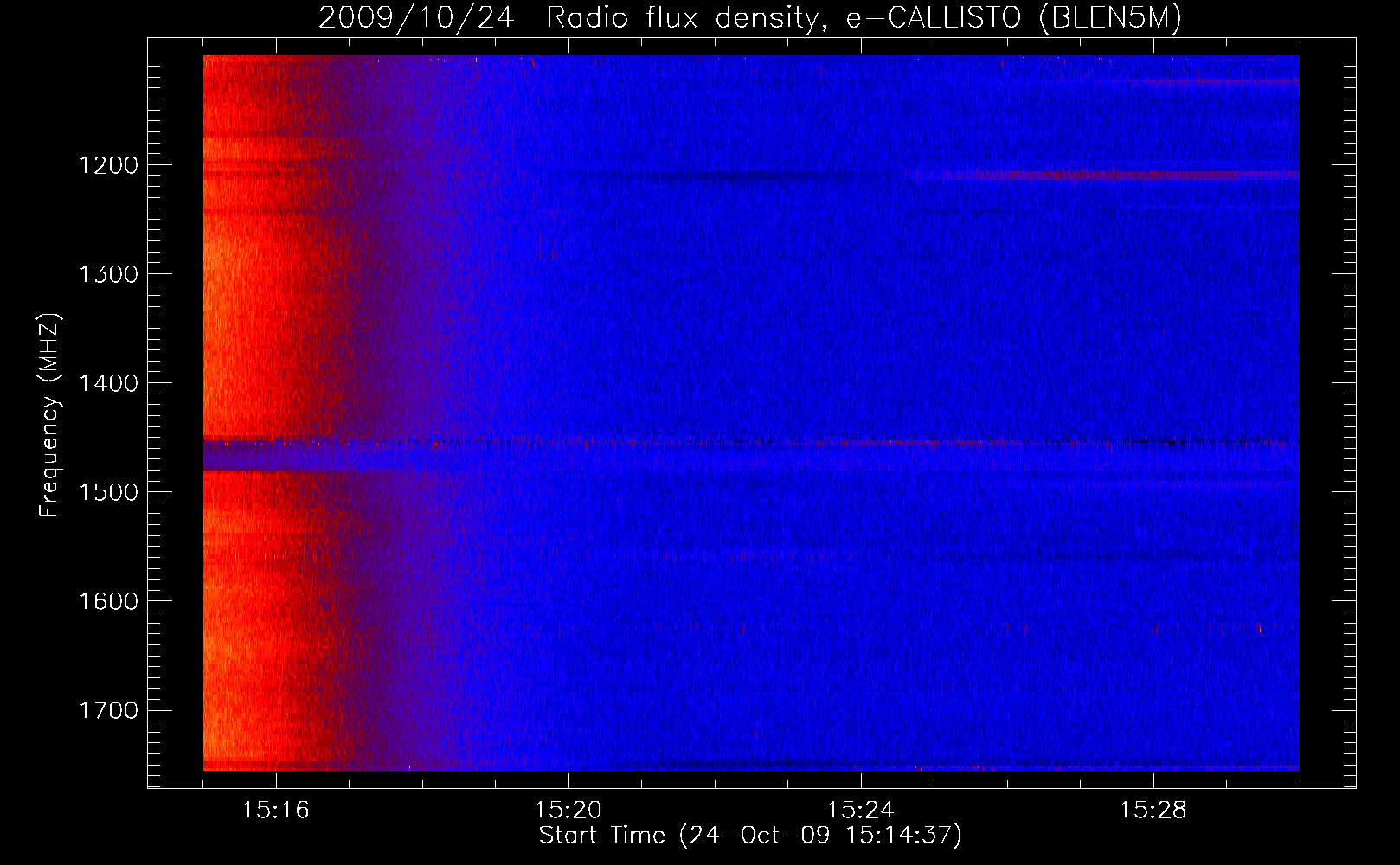This screenshot has height=865, width=1400.
Task: Click the 15:28 time tick label
Action: [1153, 811]
